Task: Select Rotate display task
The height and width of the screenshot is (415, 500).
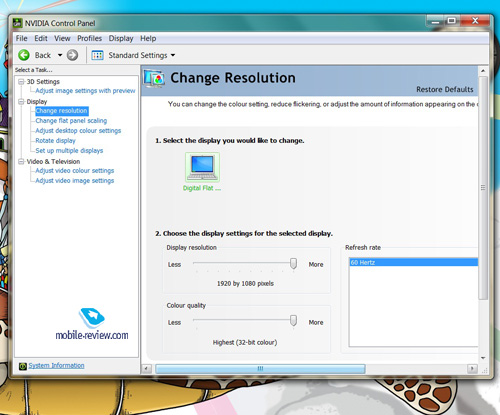Action: 56,141
